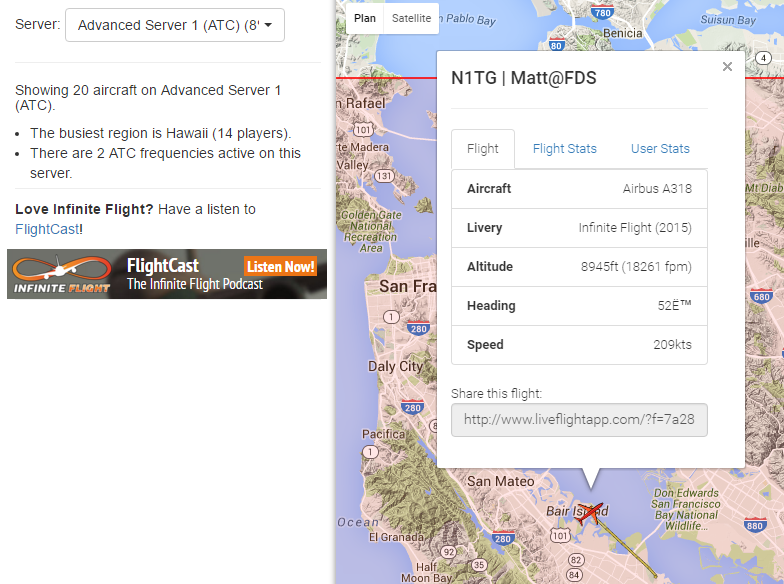Click the Interstate 880 shield on map
The width and height of the screenshot is (784, 584).
click(754, 524)
